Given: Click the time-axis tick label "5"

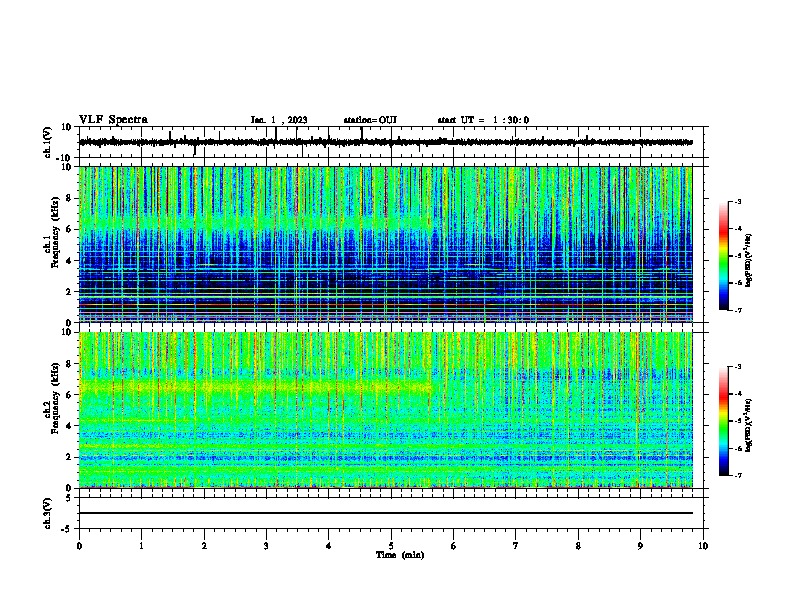Looking at the screenshot, I should [x=391, y=546].
